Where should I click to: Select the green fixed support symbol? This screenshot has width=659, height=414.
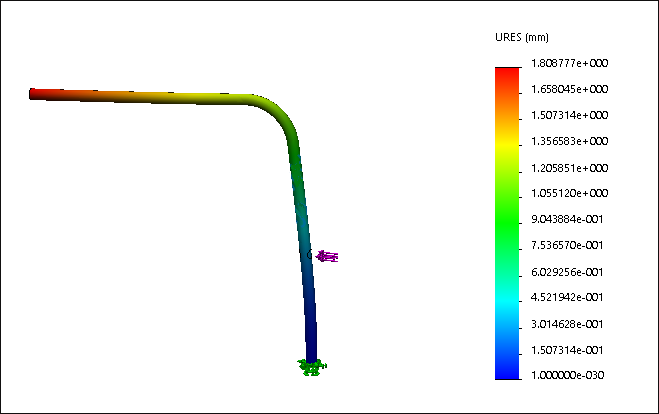[x=312, y=367]
